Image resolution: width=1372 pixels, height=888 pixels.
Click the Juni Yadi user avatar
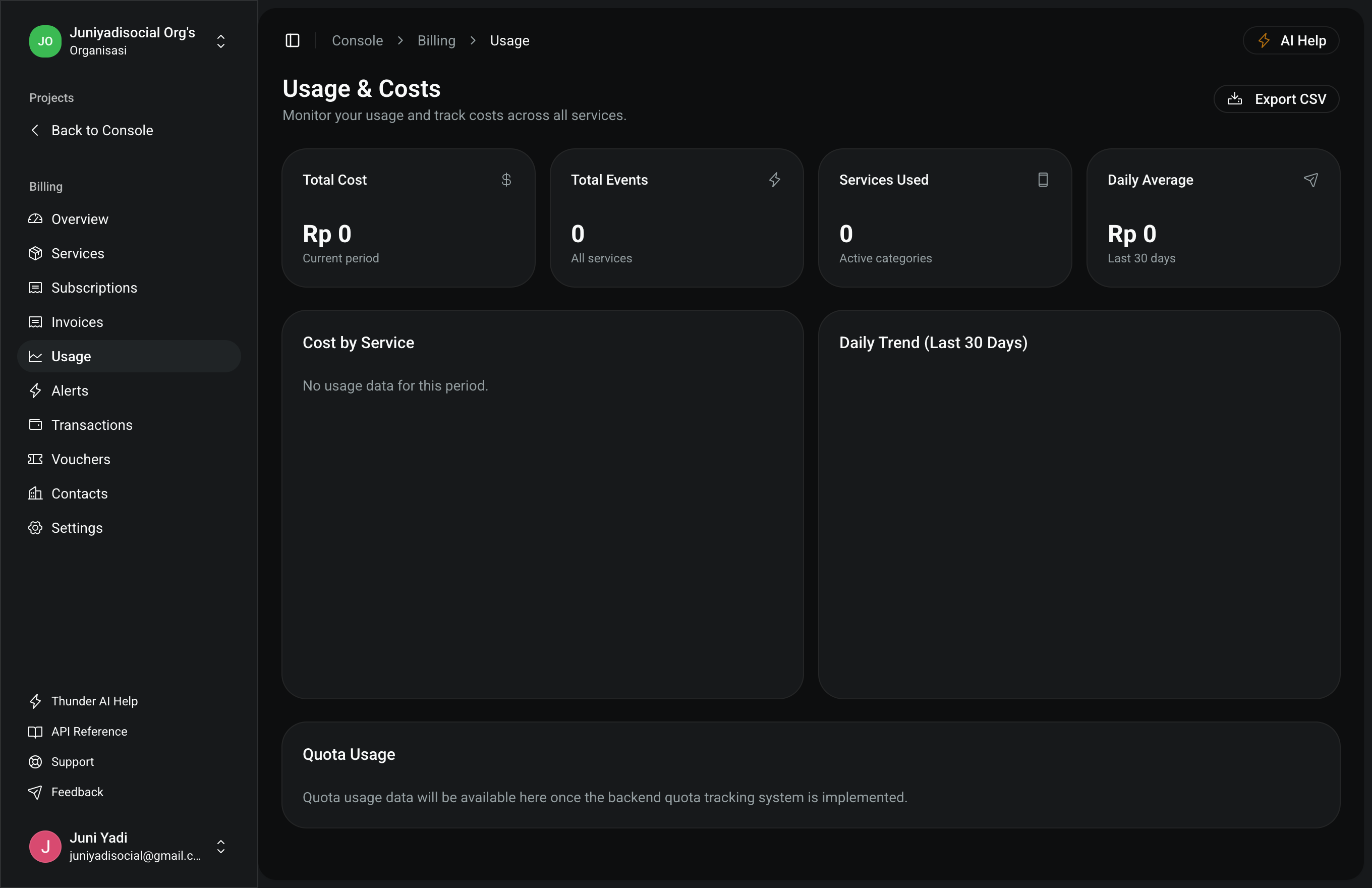coord(45,846)
